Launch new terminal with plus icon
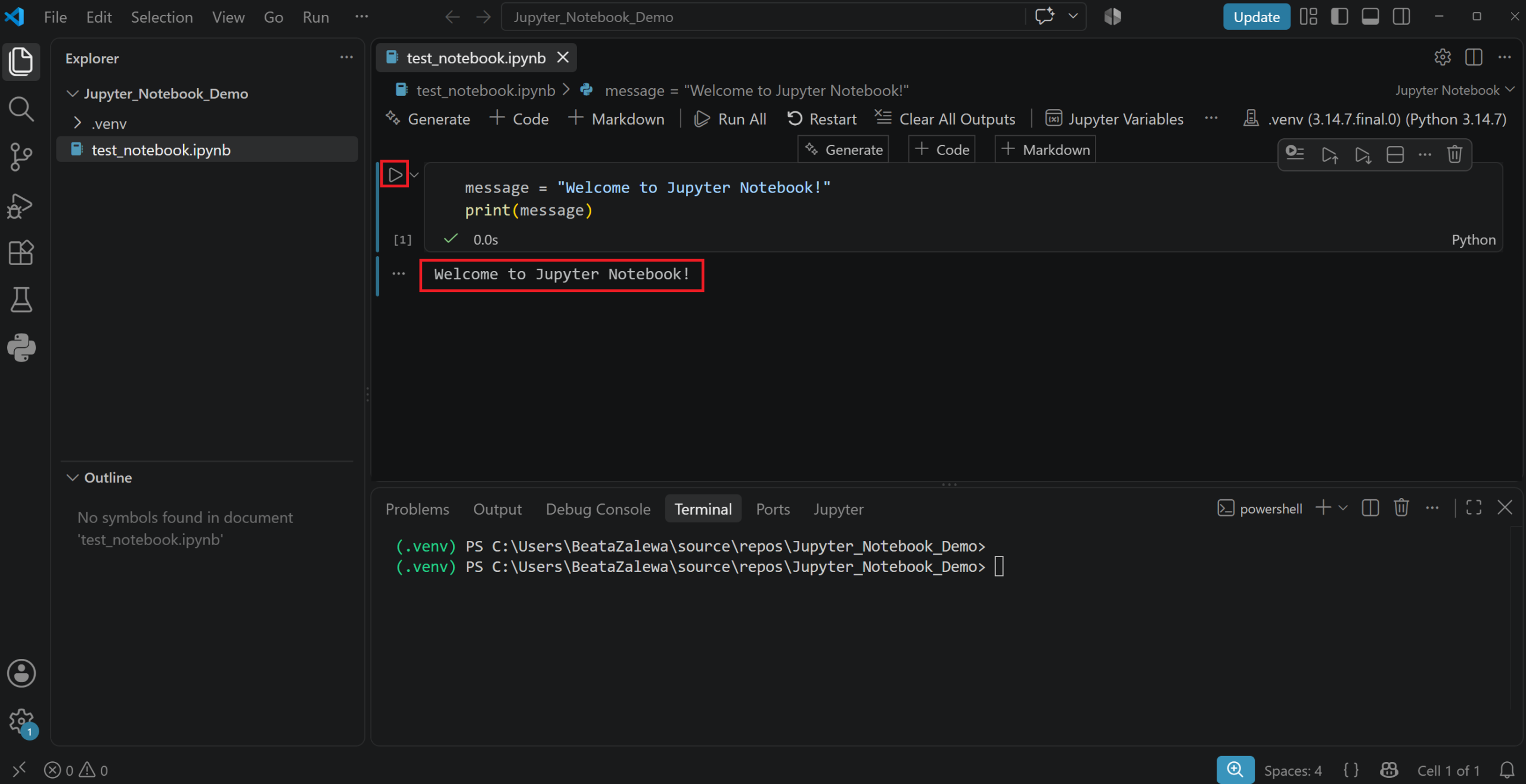This screenshot has height=784, width=1526. click(x=1323, y=508)
